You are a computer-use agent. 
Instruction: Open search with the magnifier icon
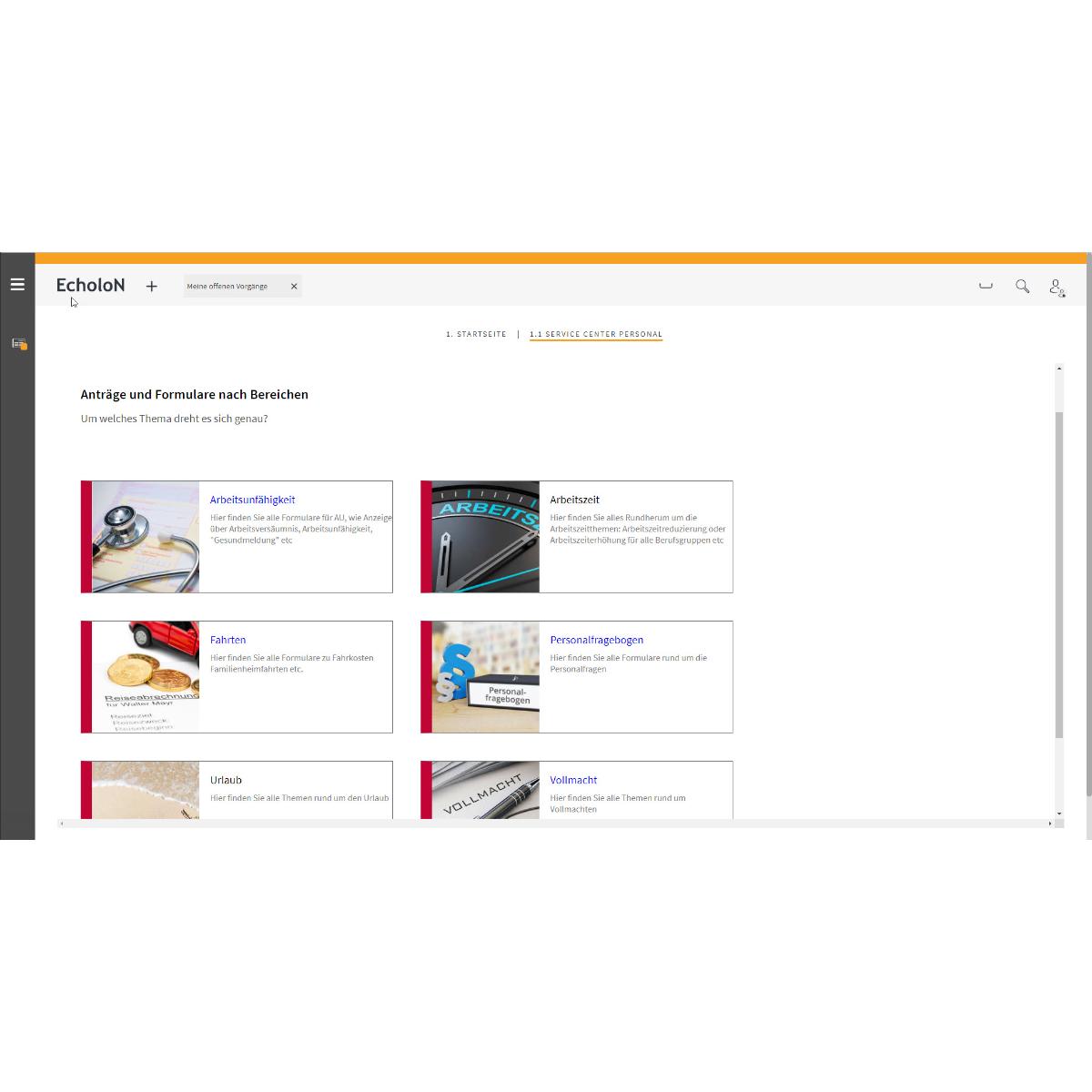coord(1023,286)
